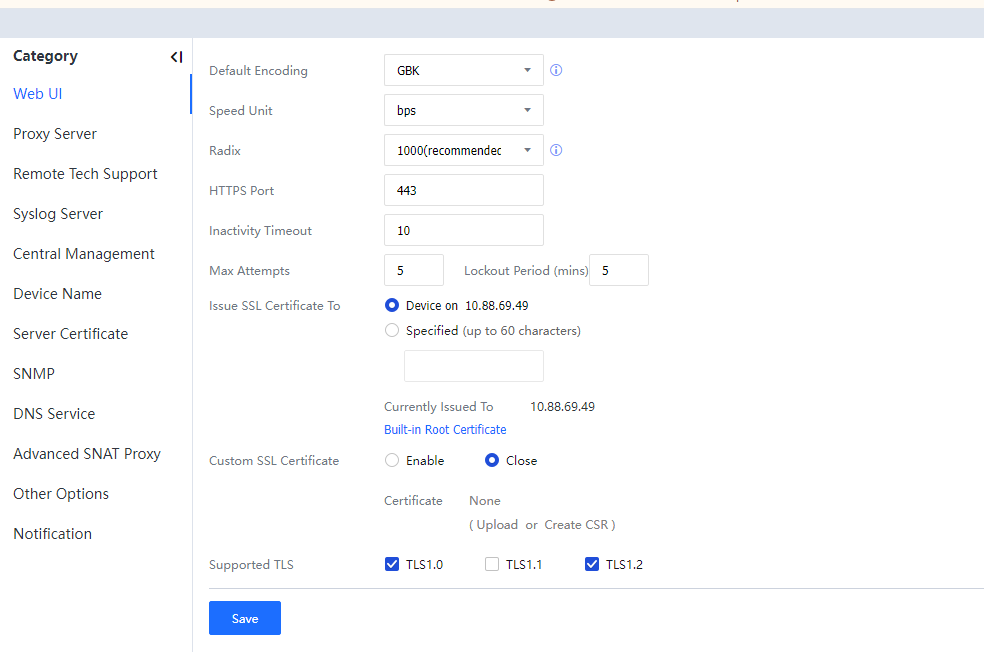Collapse the Category sidebar panel

[x=176, y=57]
